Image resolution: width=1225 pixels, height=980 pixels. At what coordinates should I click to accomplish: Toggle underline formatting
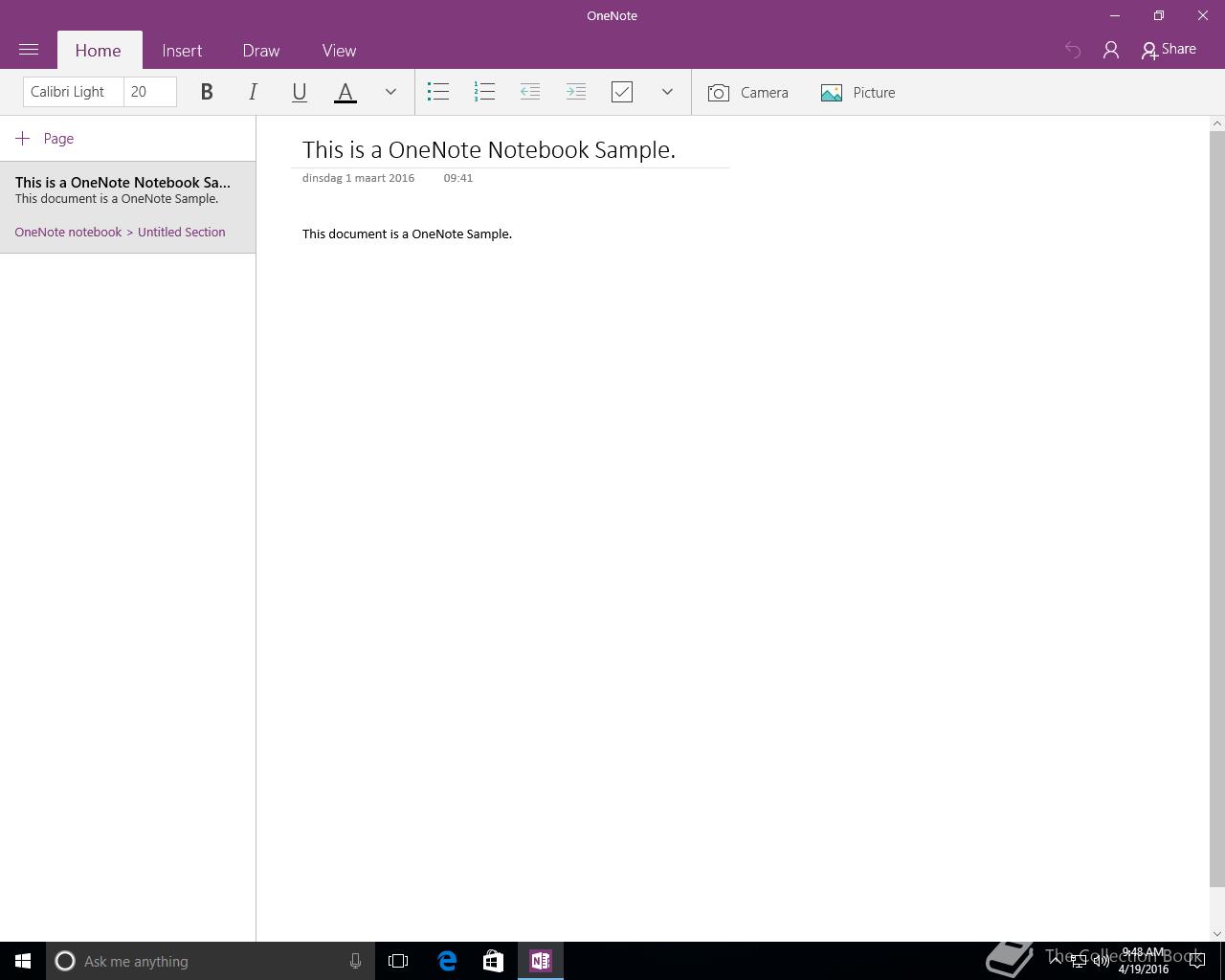(x=299, y=92)
